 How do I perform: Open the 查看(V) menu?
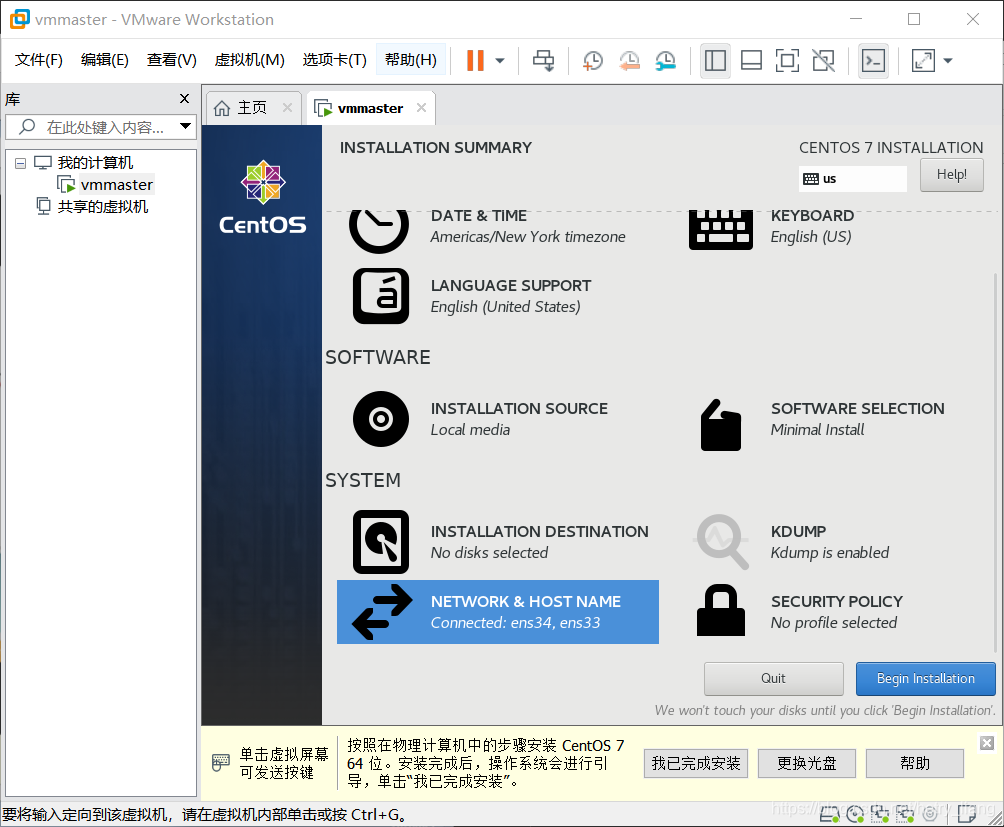pos(171,60)
